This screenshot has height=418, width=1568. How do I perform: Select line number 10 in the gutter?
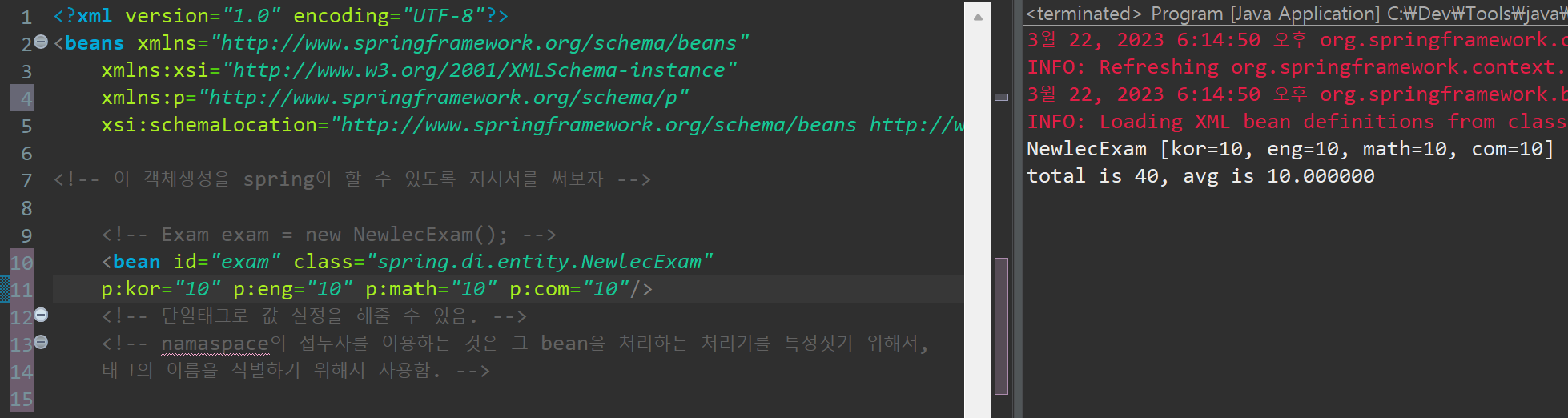(22, 263)
